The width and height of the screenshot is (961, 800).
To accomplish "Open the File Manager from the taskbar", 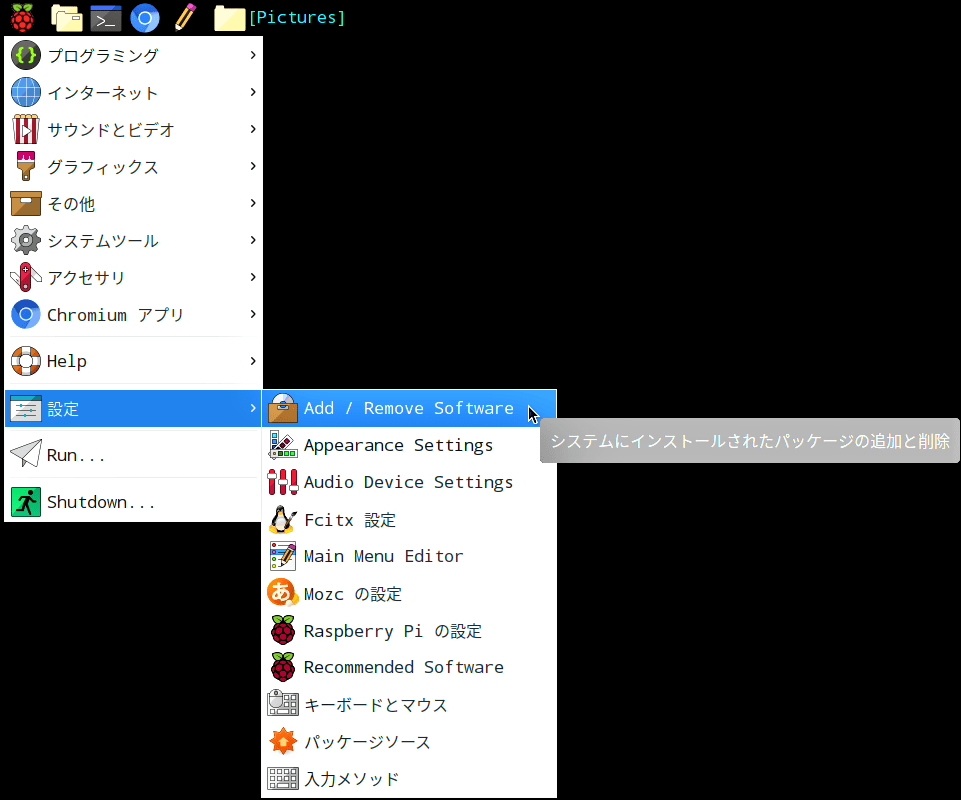I will (x=67, y=18).
